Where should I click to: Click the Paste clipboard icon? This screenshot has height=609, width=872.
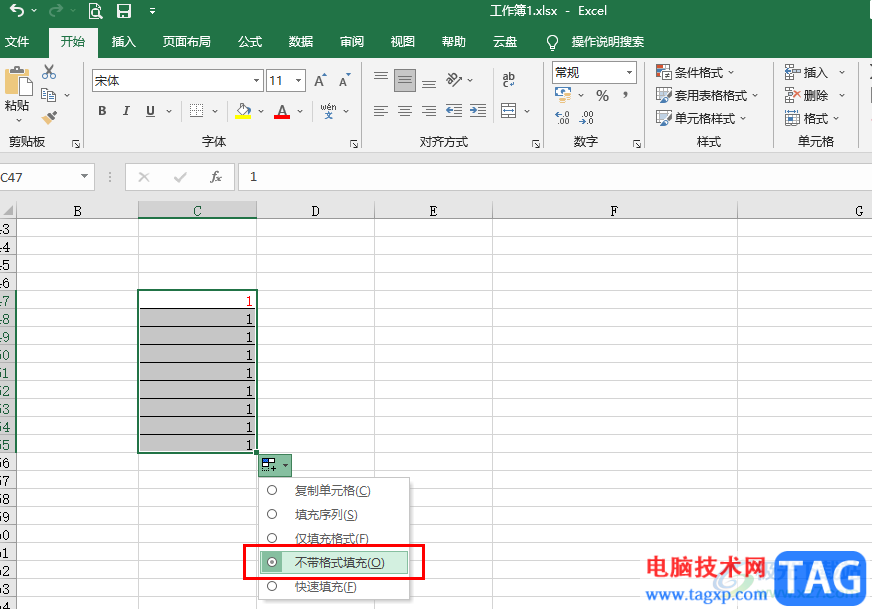18,81
